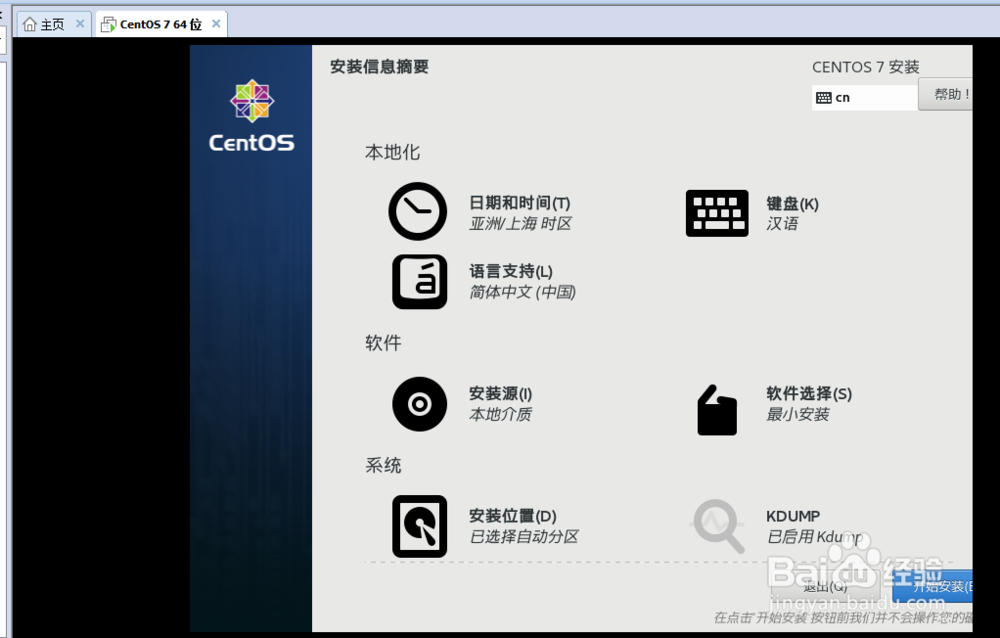Click the 已启用 Kdump status text

pos(815,537)
